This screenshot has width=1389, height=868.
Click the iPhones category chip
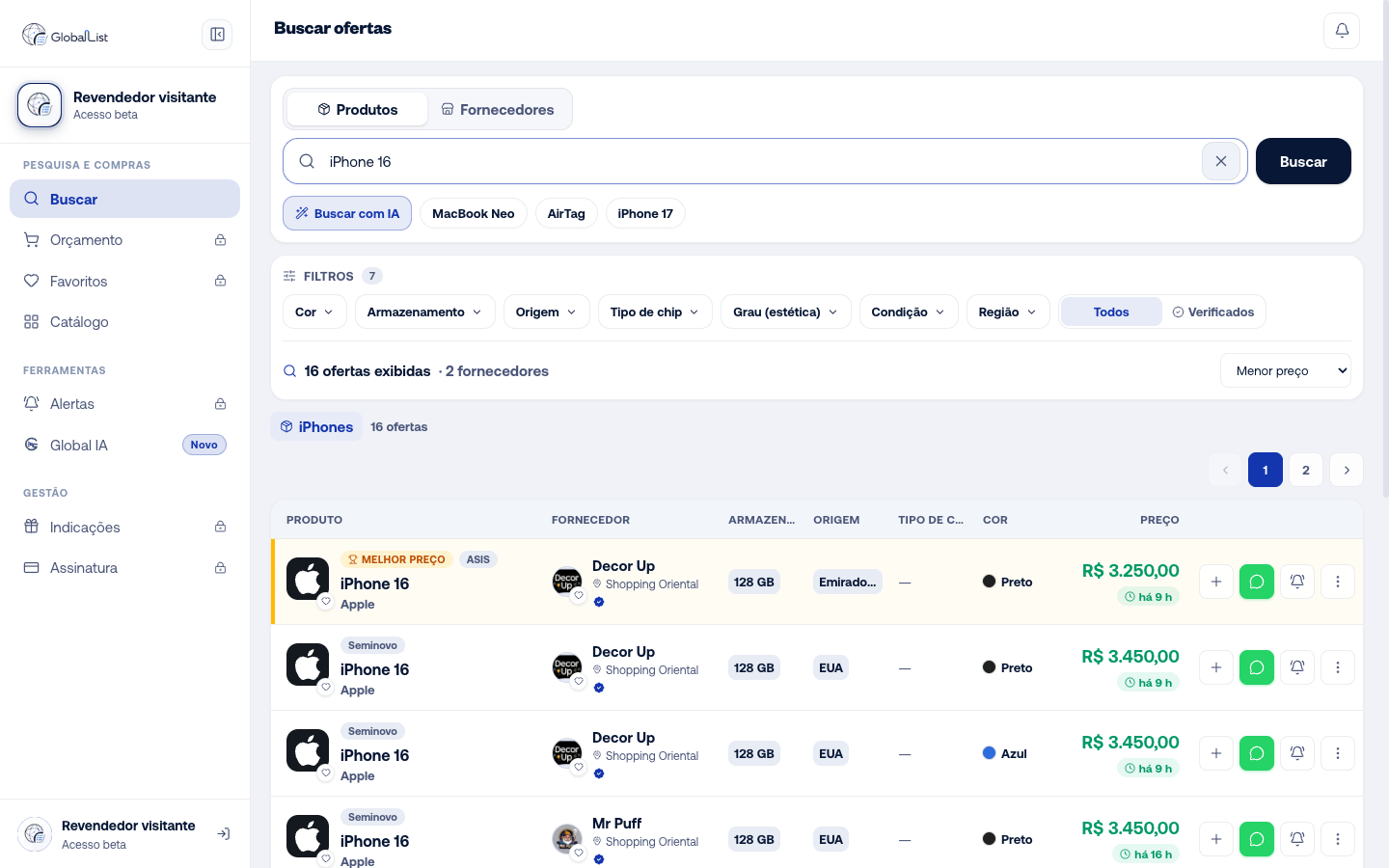click(316, 426)
